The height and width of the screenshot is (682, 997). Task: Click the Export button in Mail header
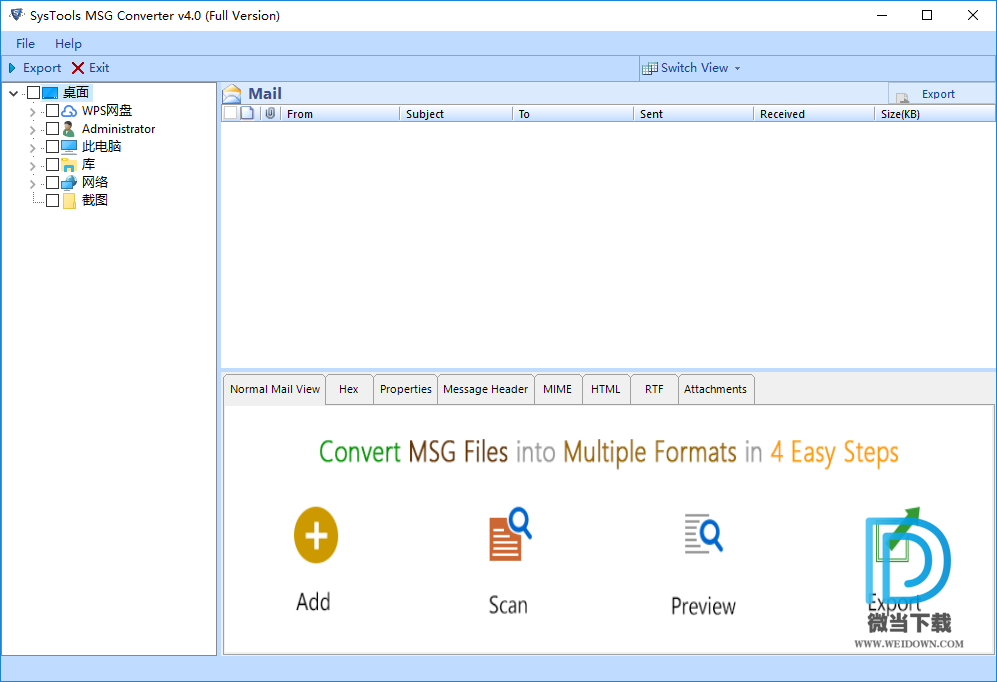pyautogui.click(x=942, y=94)
